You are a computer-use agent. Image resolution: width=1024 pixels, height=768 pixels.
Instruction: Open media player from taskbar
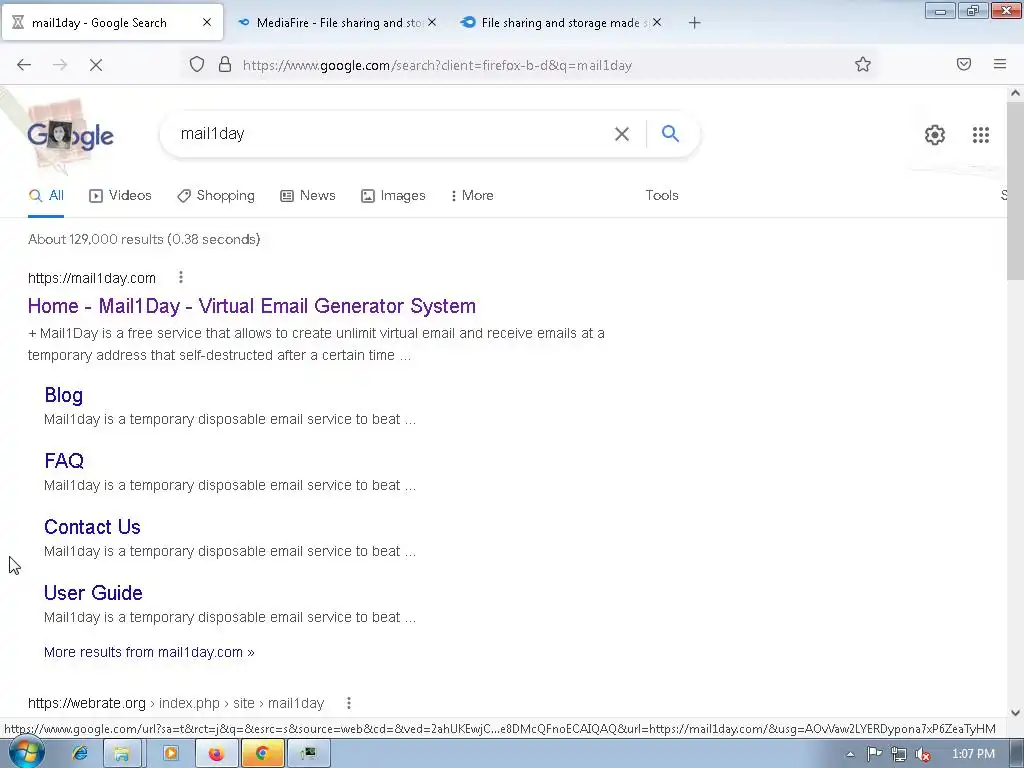[x=170, y=754]
